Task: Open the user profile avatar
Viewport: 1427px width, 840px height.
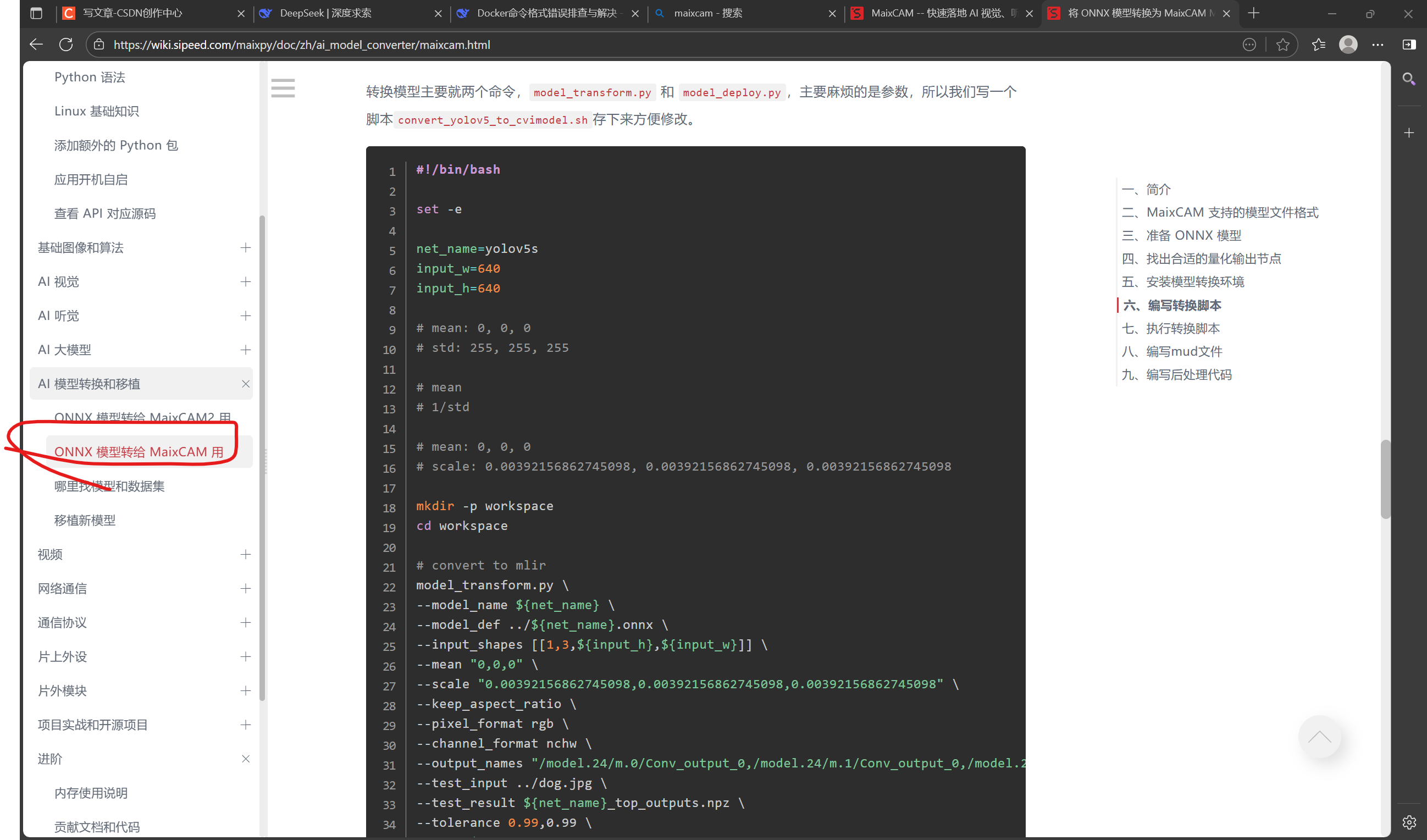Action: (1348, 45)
